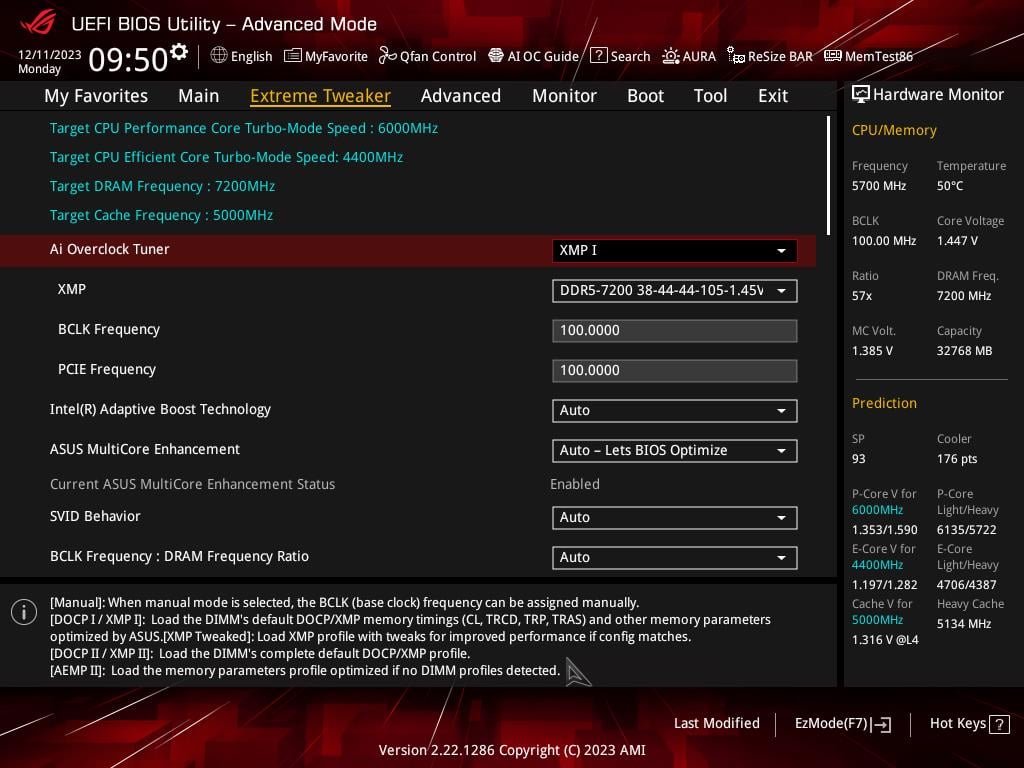The width and height of the screenshot is (1024, 768).
Task: Launch the AI OC Guide
Action: (x=533, y=56)
